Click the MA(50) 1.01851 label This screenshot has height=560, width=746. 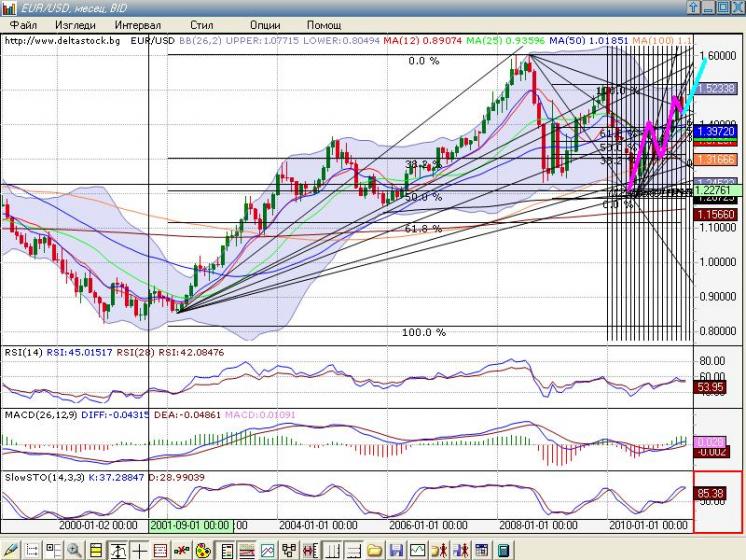pos(589,40)
